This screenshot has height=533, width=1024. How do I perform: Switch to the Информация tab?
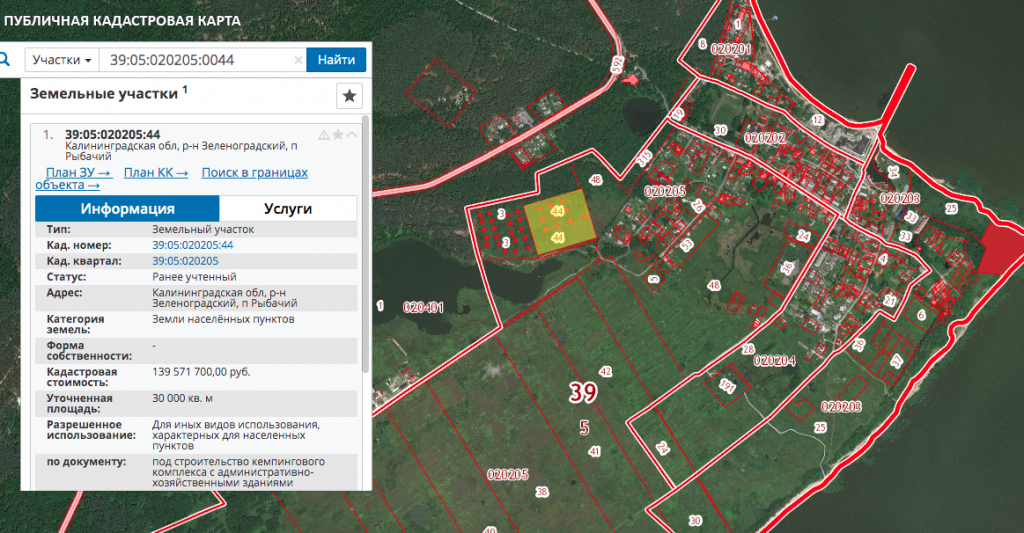click(127, 208)
